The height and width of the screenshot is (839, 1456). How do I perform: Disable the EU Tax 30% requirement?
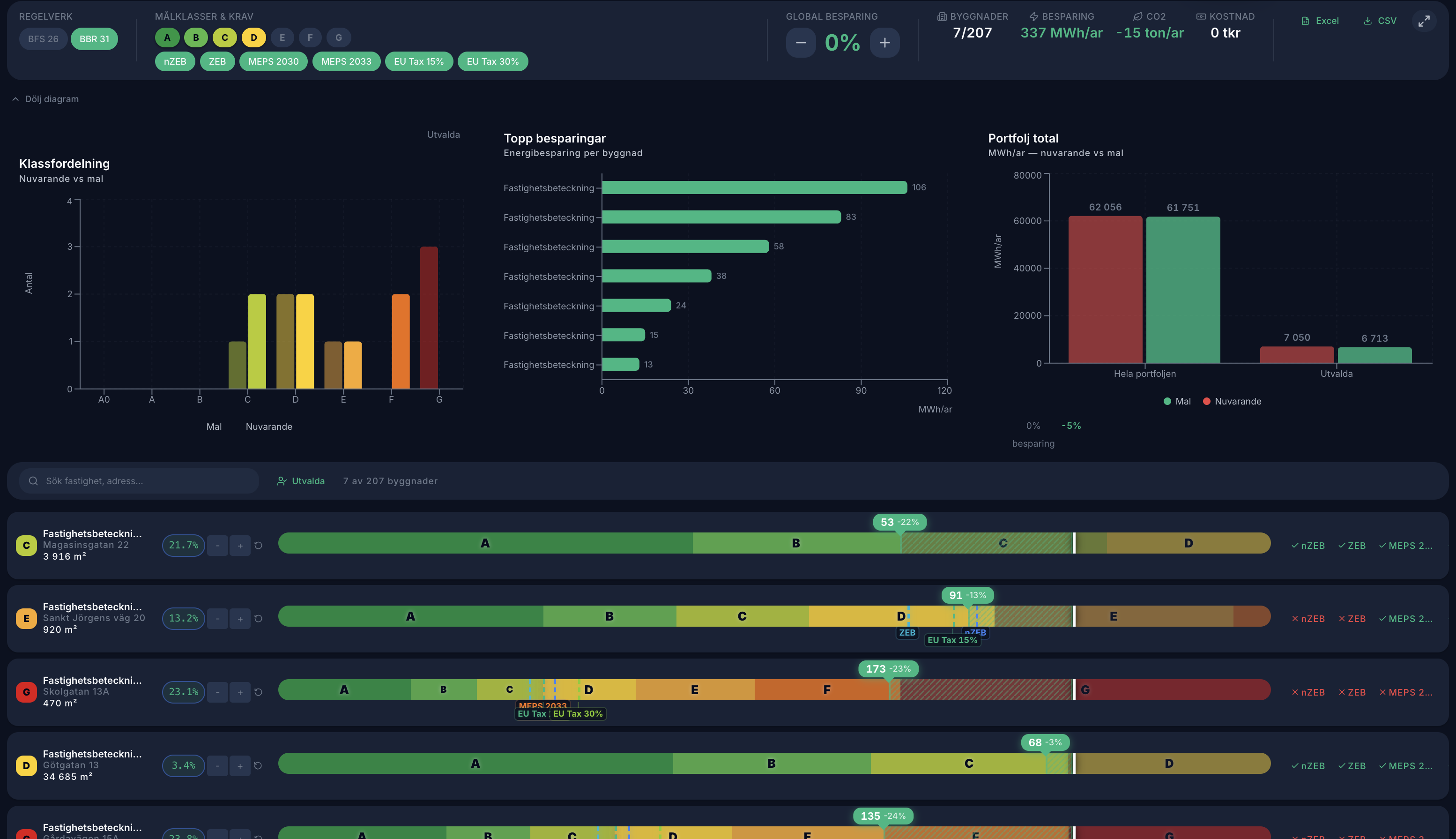point(492,62)
